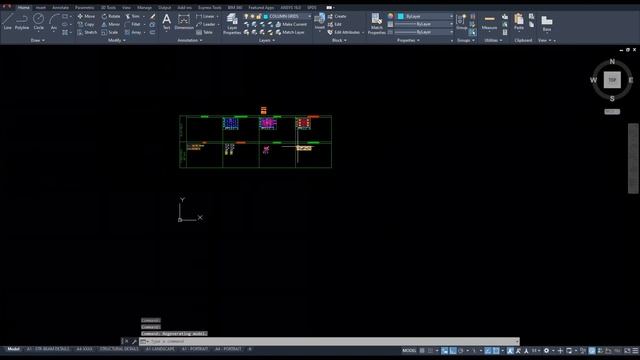This screenshot has height=360, width=640.
Task: Toggle the layer lock padlock icon
Action: pos(258,16)
